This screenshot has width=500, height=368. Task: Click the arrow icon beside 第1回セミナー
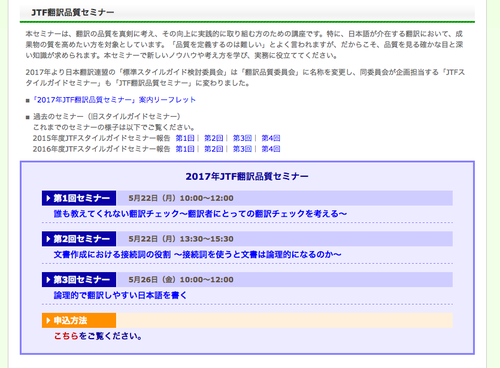48,198
